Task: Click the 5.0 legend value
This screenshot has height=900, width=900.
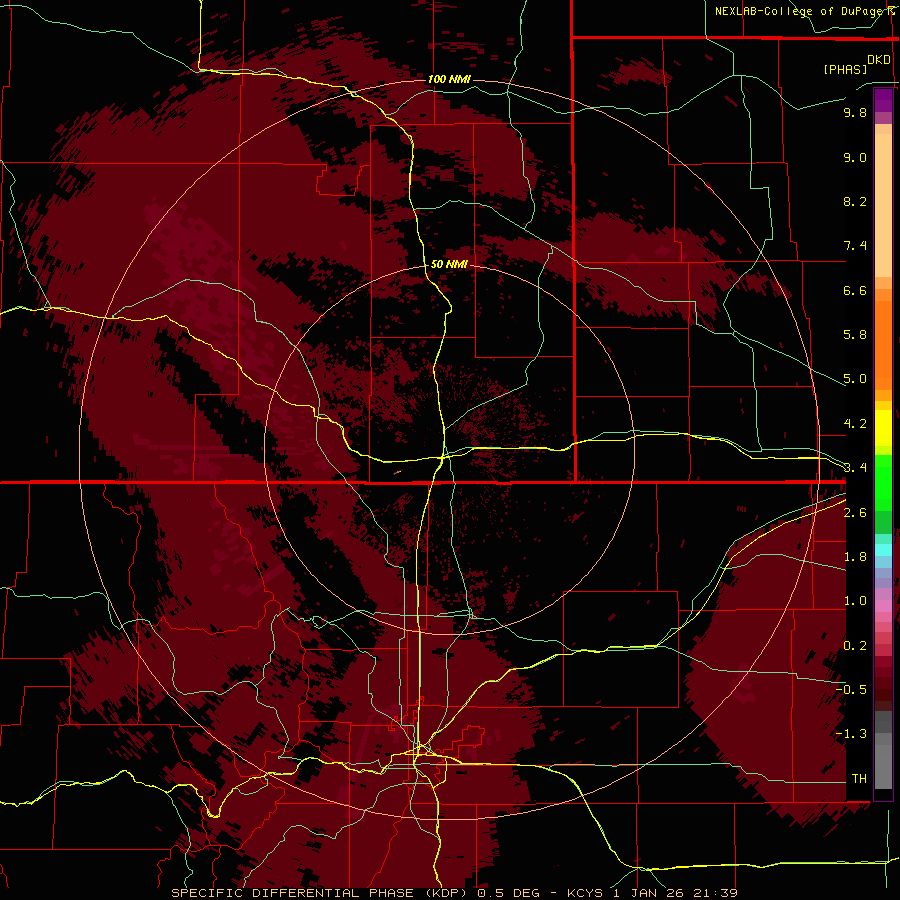Action: tap(855, 379)
